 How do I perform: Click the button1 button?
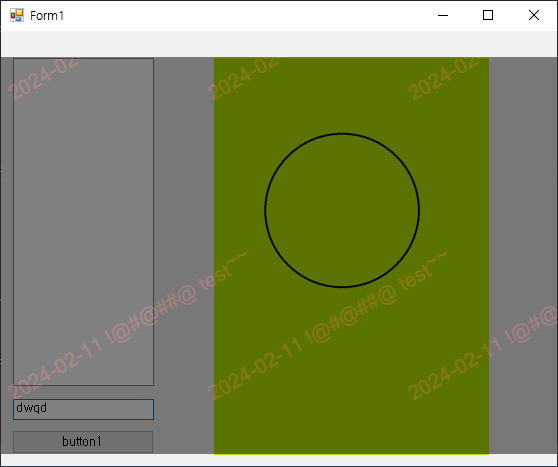pos(83,442)
